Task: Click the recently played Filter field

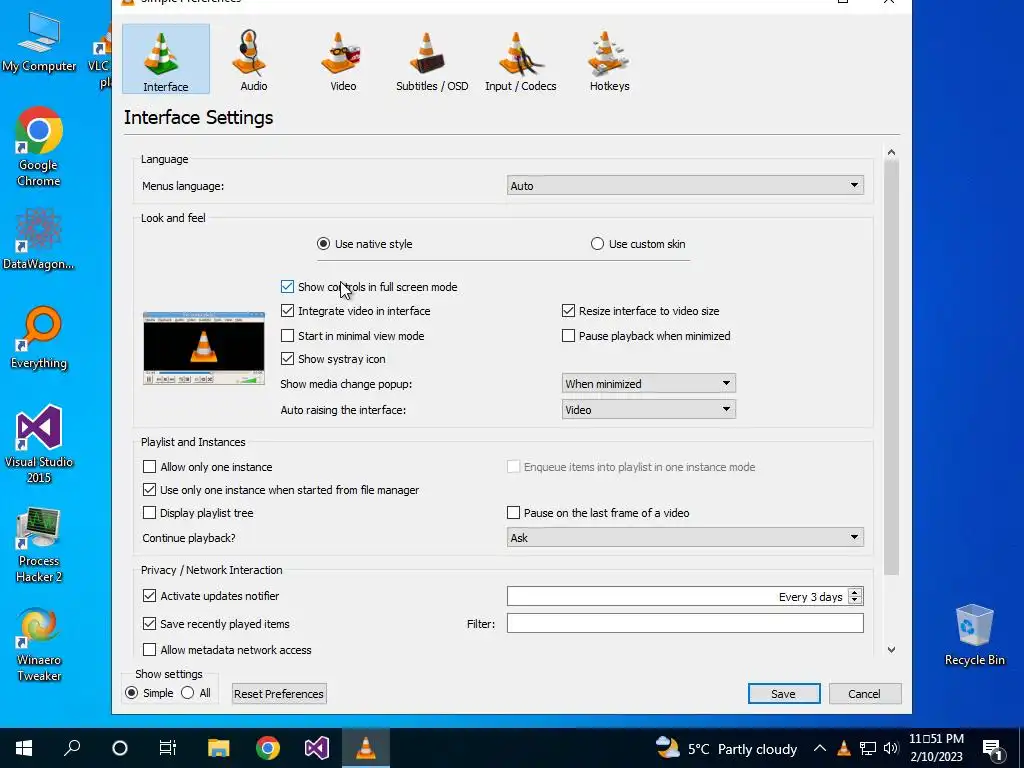Action: point(685,624)
